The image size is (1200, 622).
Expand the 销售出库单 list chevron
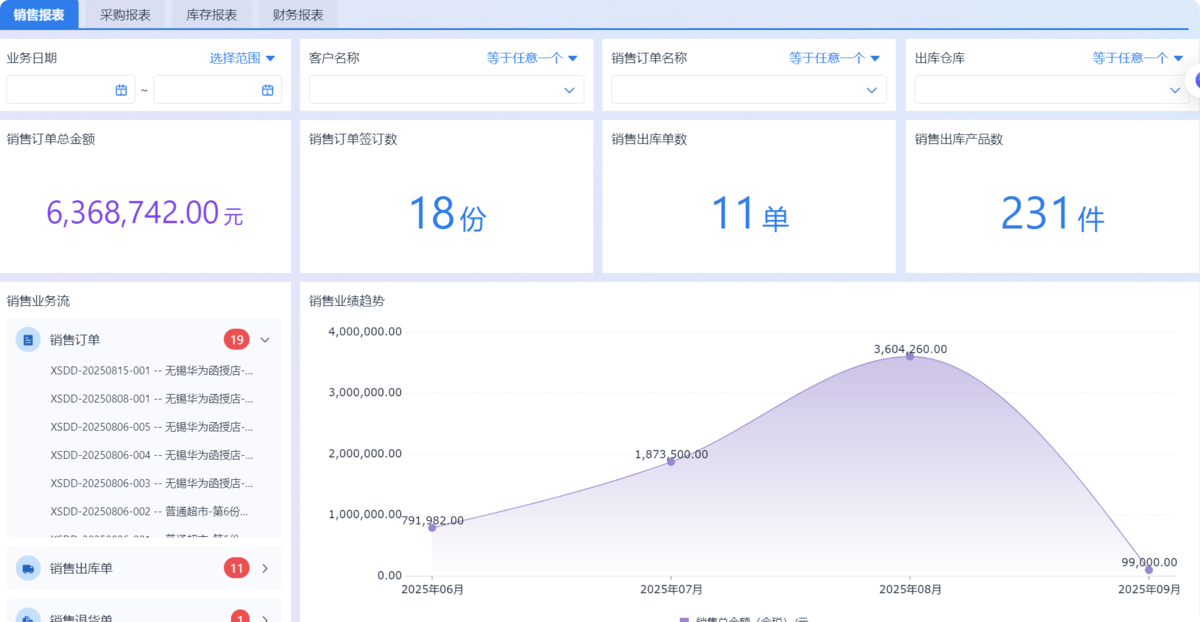click(x=265, y=568)
